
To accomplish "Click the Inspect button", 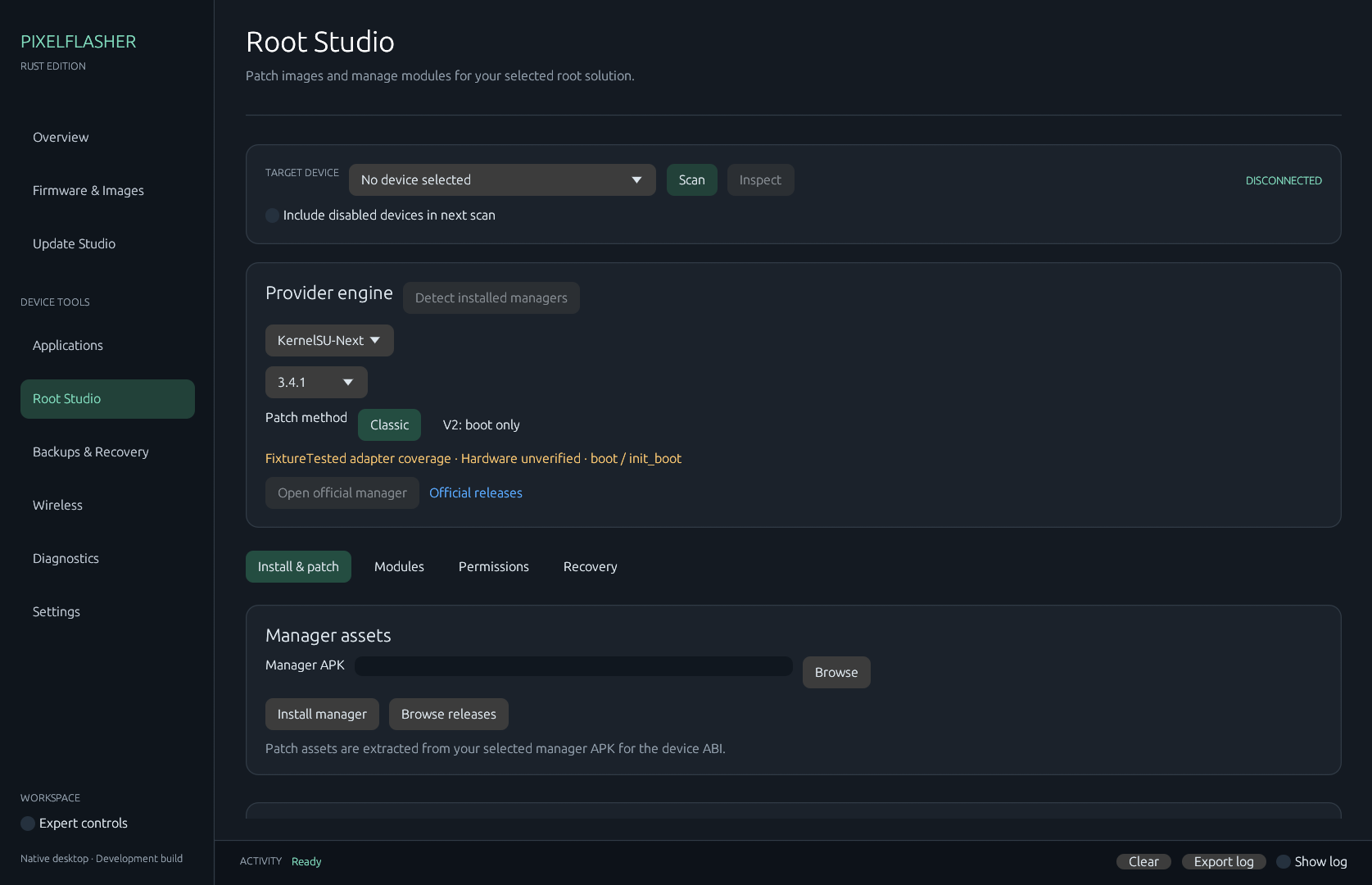I will (x=760, y=180).
